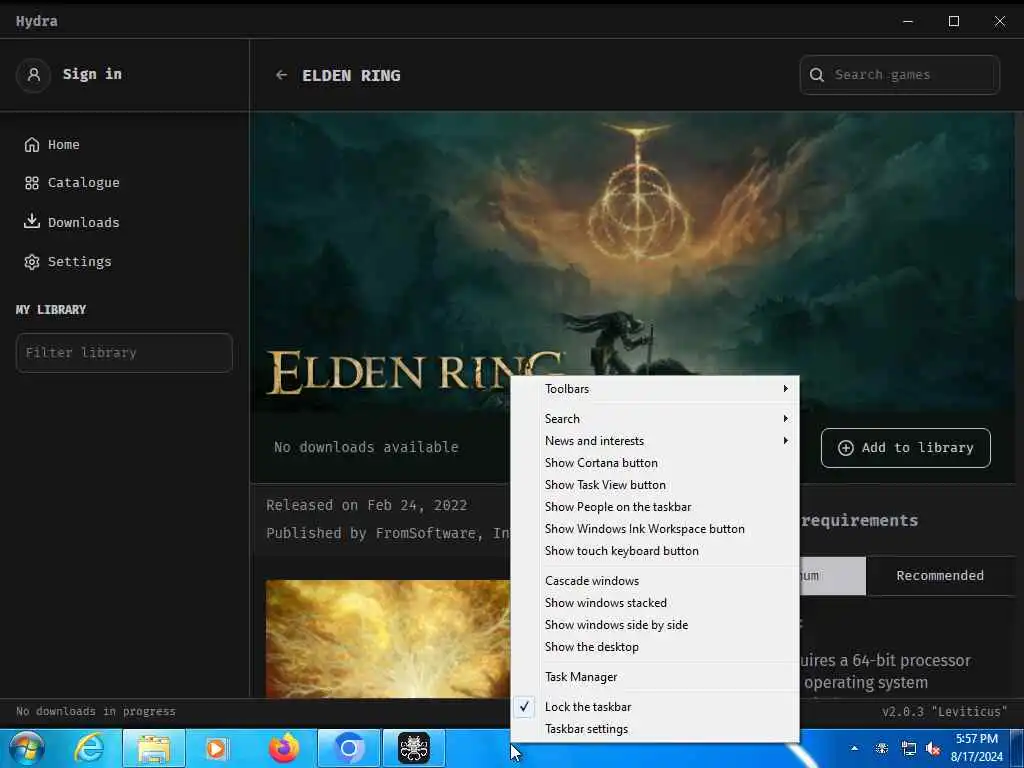Click 'No downloads available' text
The image size is (1024, 768).
click(366, 447)
